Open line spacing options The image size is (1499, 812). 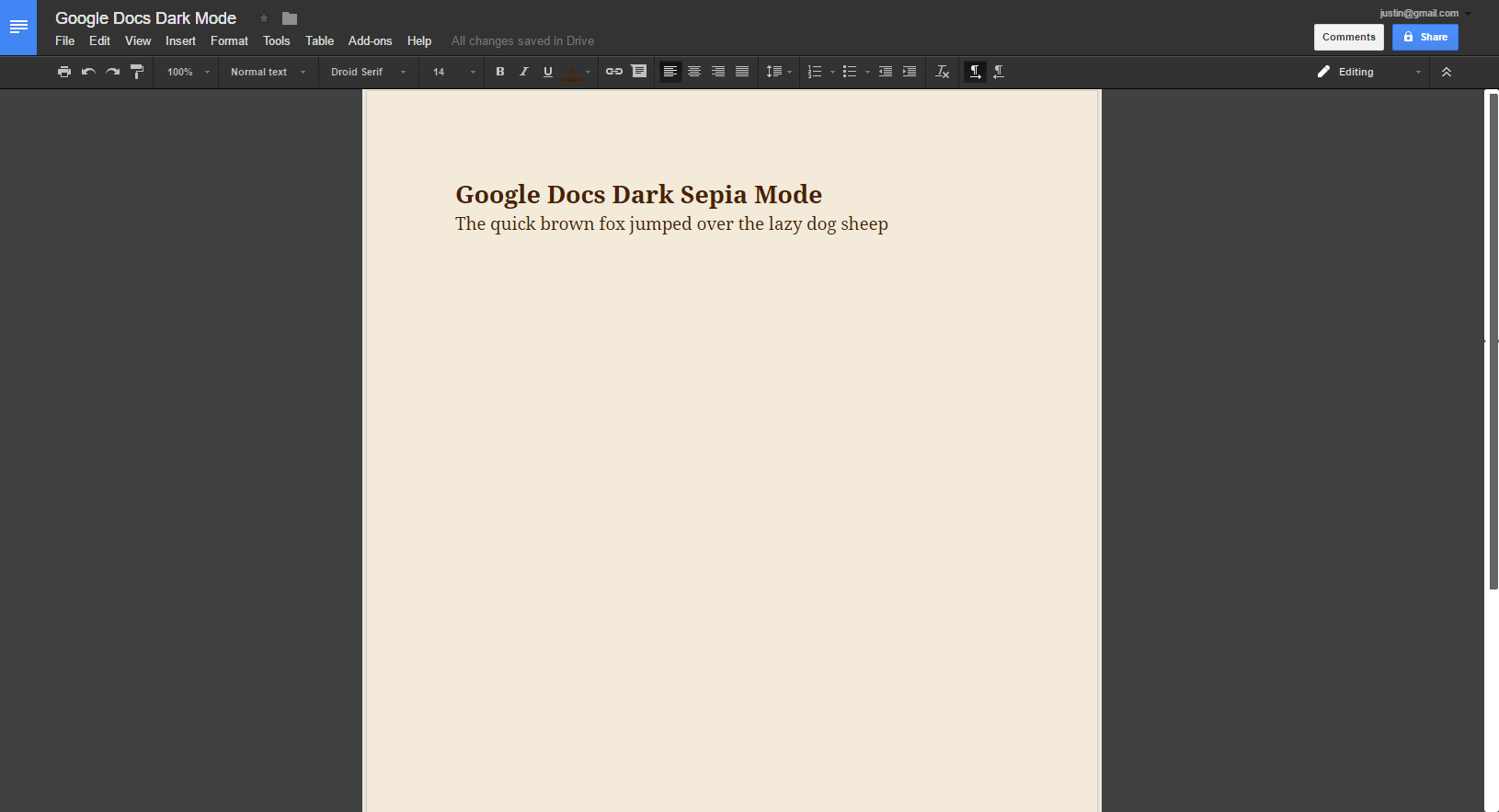click(x=779, y=72)
